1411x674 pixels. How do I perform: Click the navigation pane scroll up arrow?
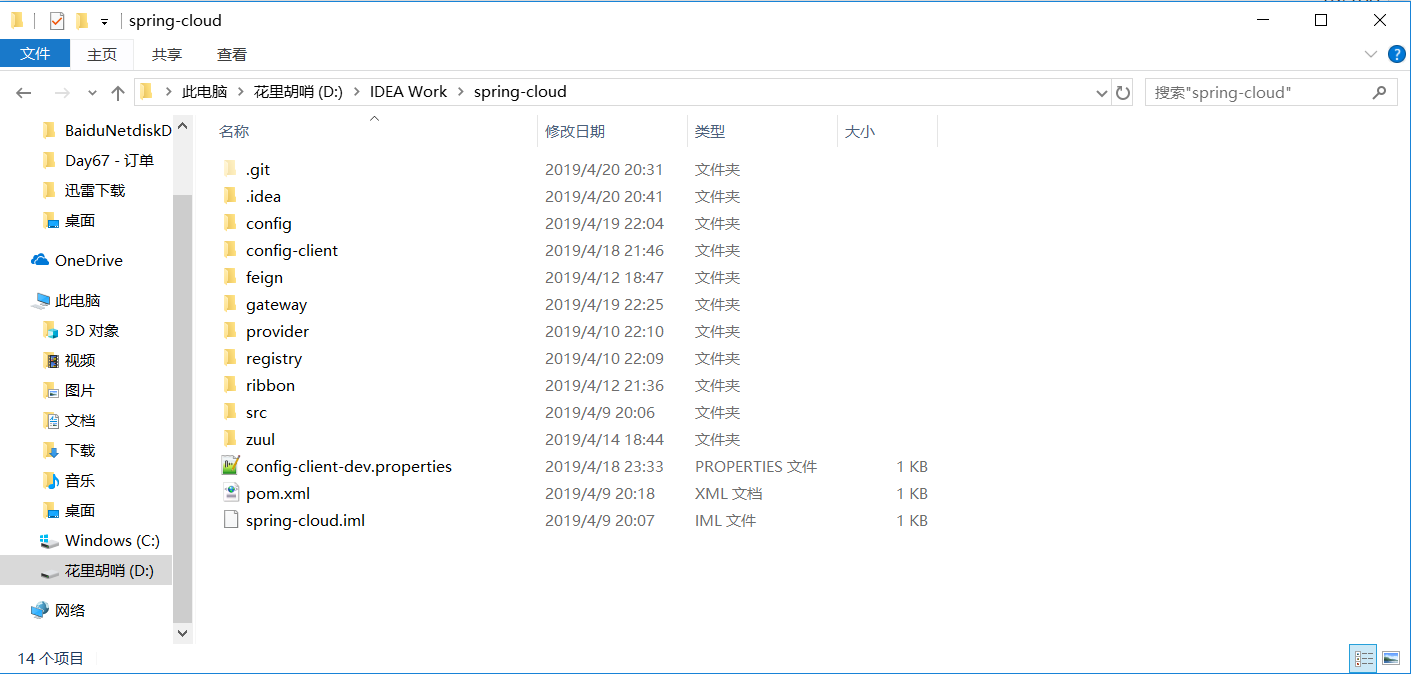tap(182, 127)
